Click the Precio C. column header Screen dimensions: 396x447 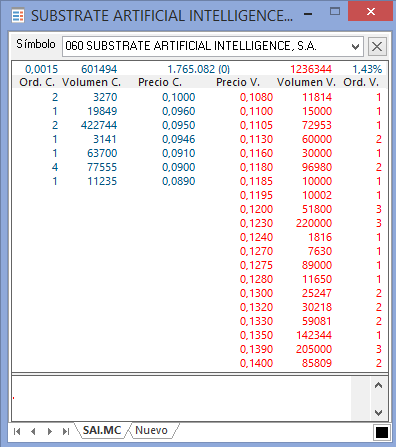(160, 82)
